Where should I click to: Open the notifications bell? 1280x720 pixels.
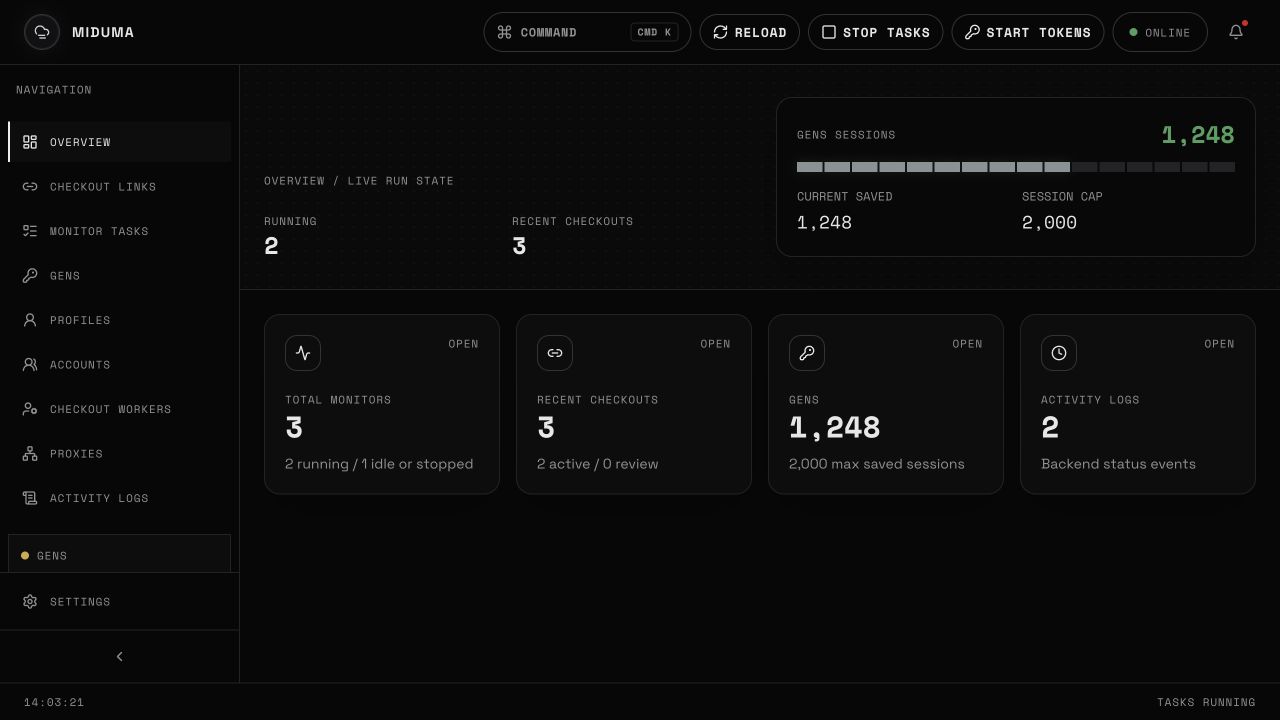pyautogui.click(x=1236, y=32)
